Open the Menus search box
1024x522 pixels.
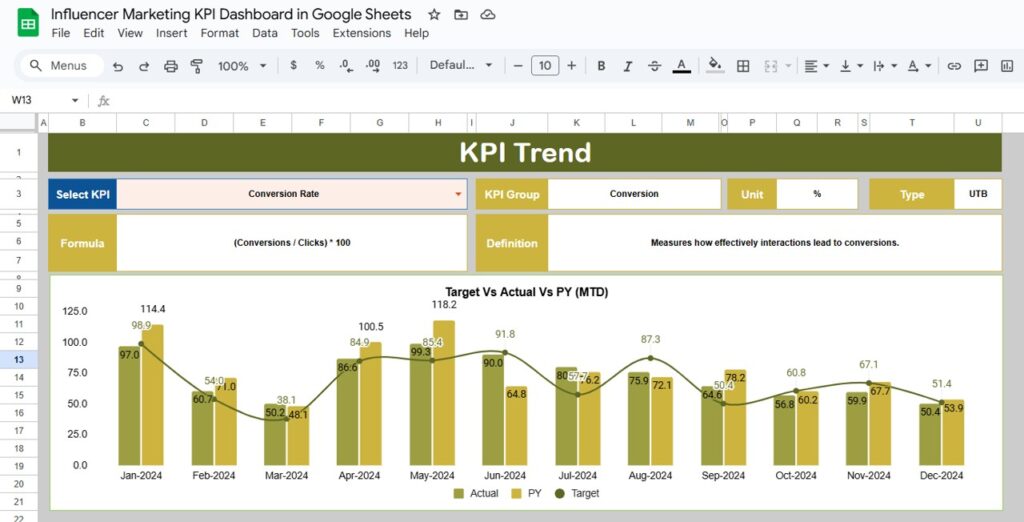[x=61, y=65]
